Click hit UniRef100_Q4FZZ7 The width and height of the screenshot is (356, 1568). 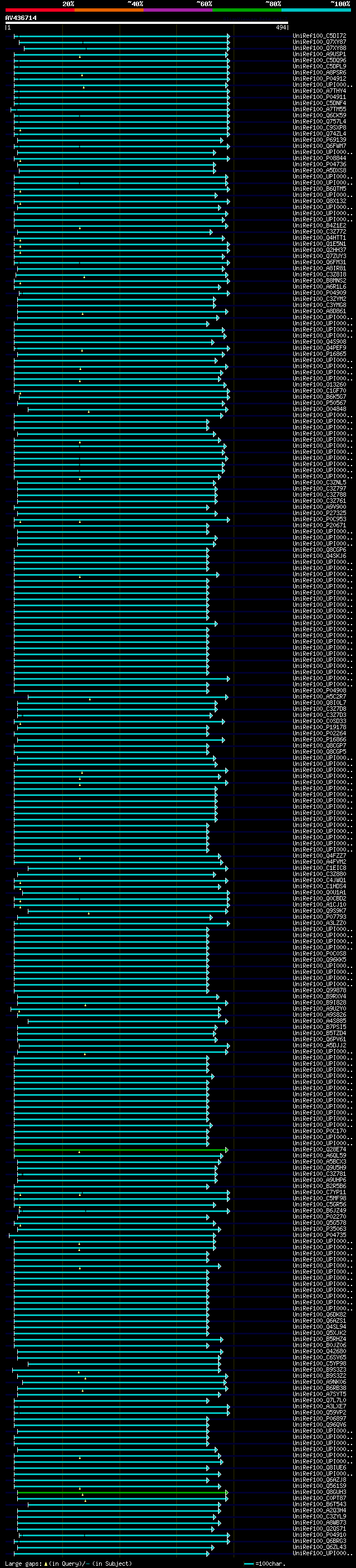click(319, 855)
